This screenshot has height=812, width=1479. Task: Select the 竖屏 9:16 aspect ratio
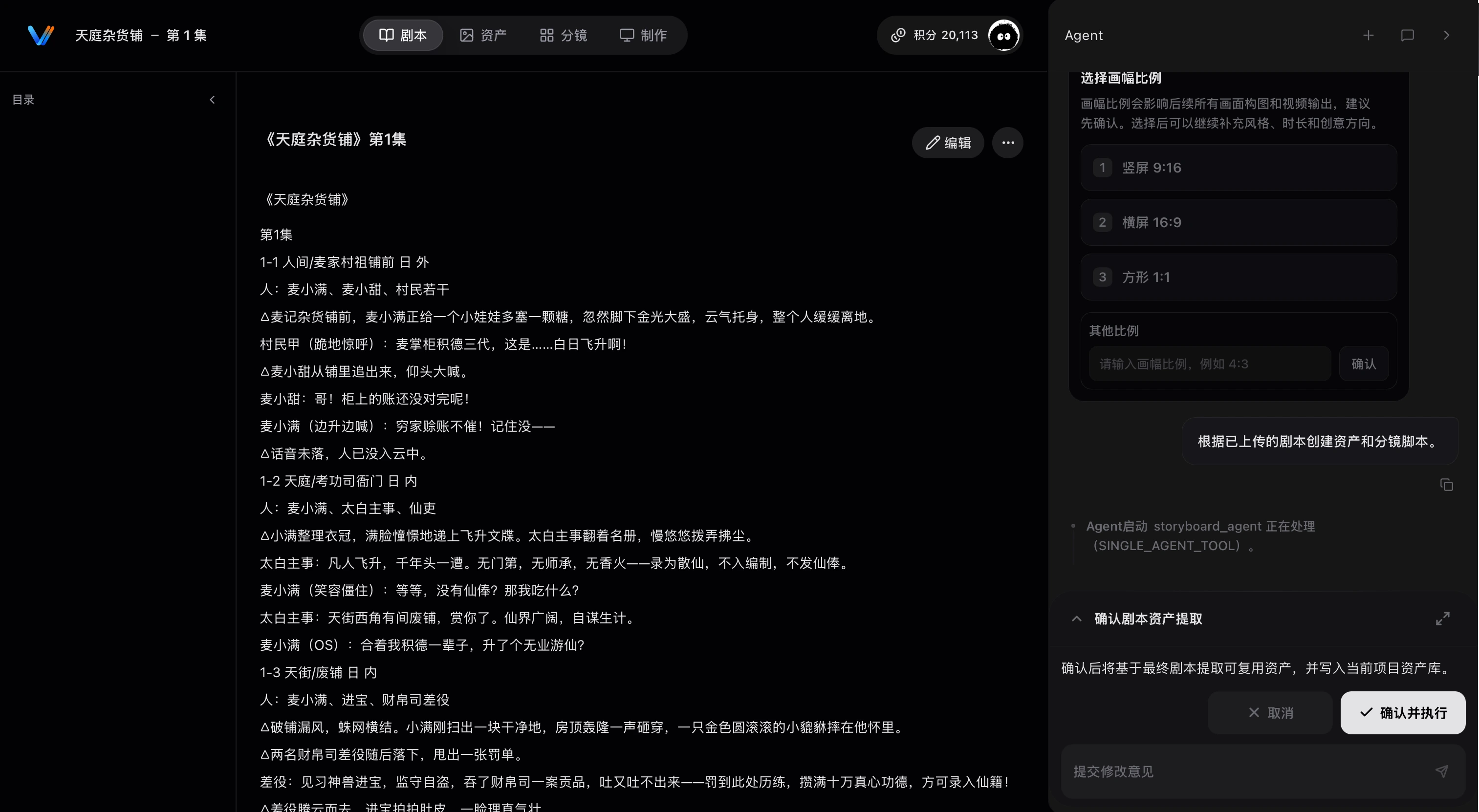1239,168
